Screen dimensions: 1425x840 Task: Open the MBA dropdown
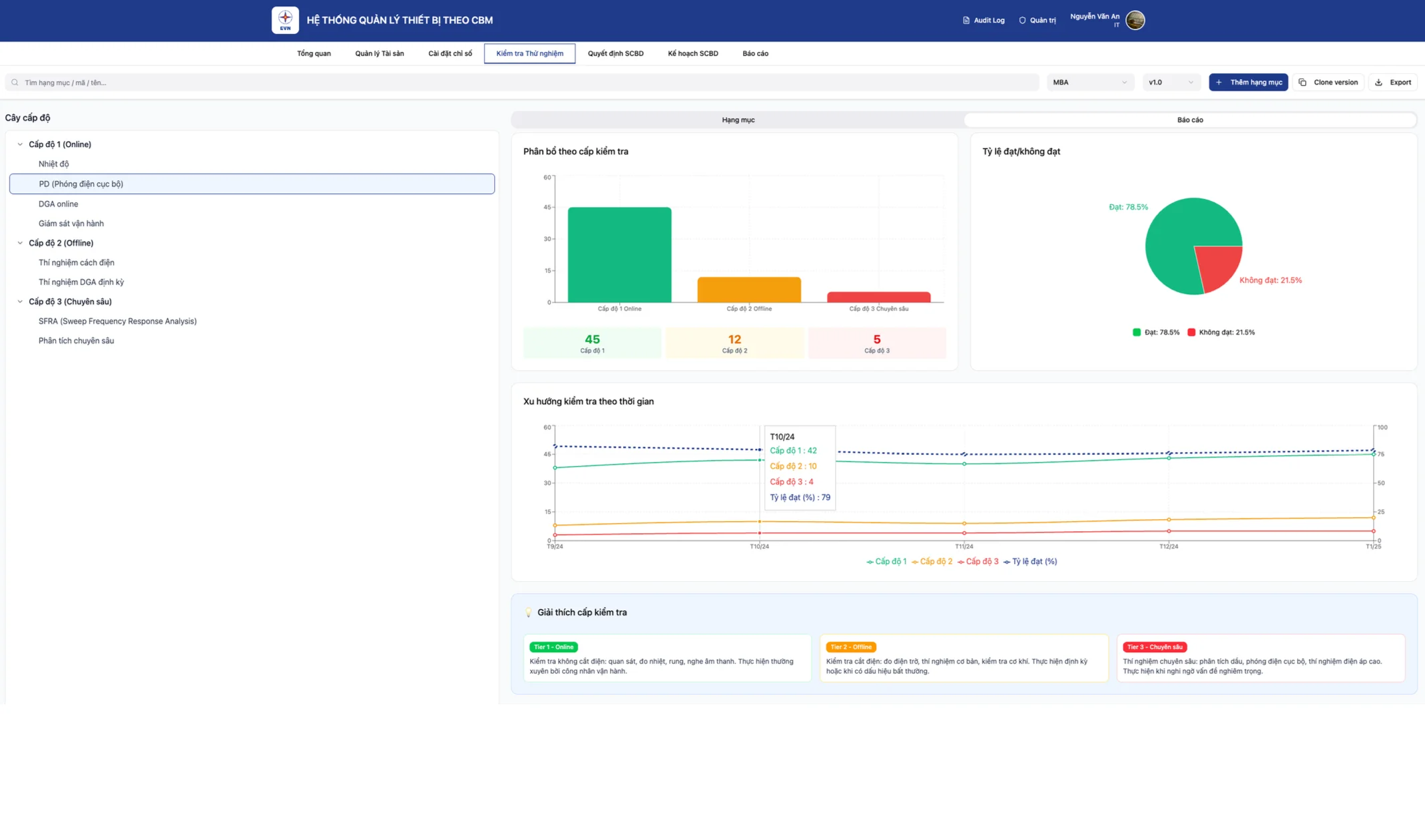point(1090,83)
